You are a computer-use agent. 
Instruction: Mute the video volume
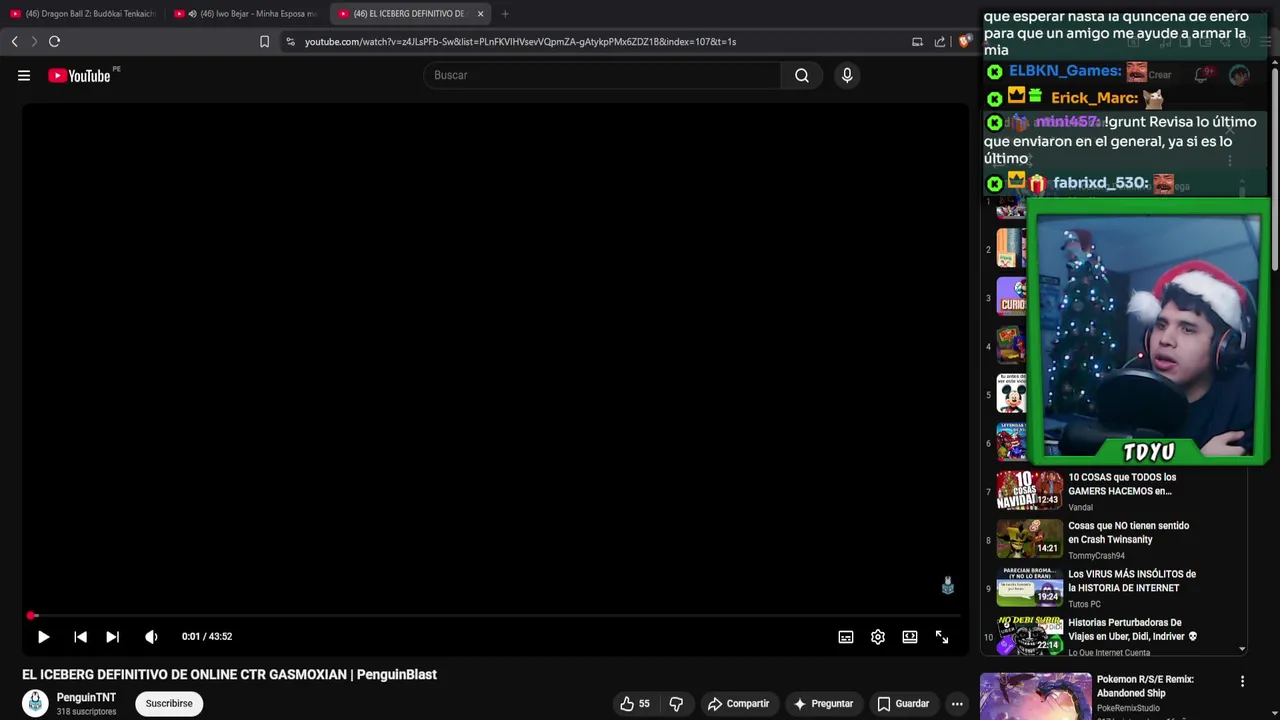[x=151, y=637]
